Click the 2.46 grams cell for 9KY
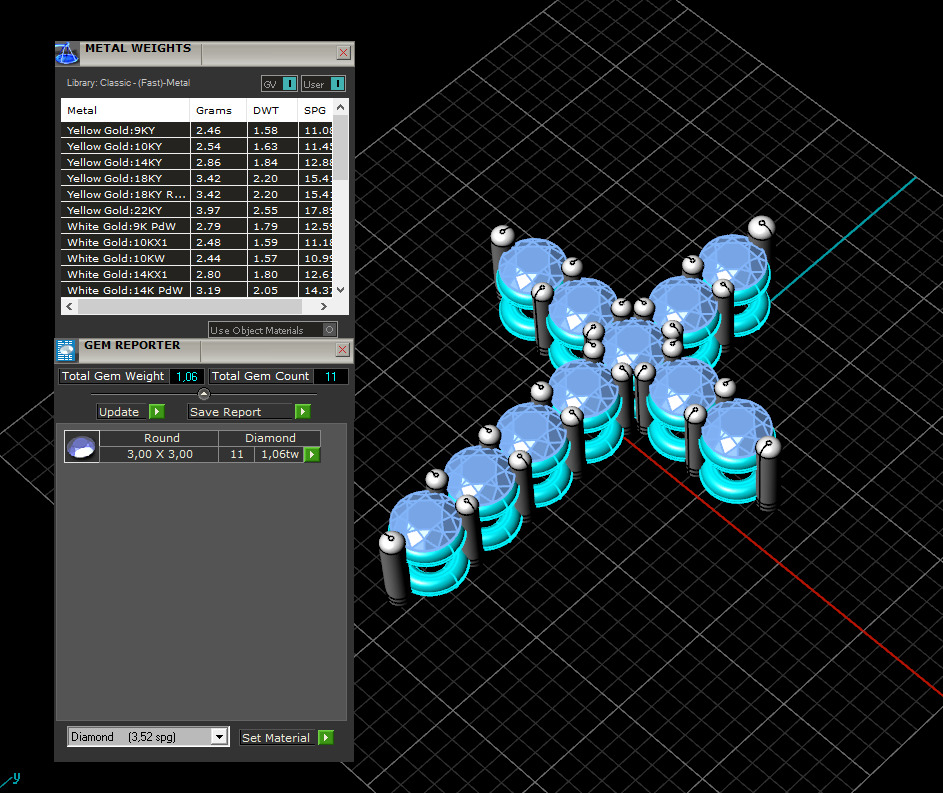The image size is (943, 793). (218, 130)
